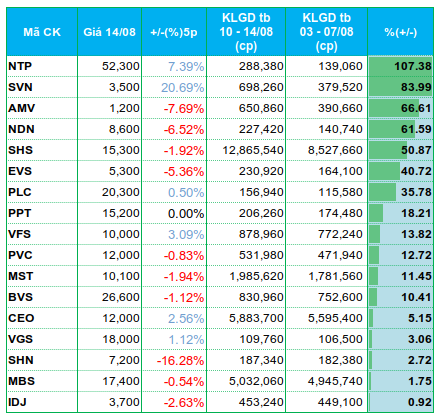Select the BVS price cell 26,600
446x416 pixels.
pyautogui.click(x=109, y=297)
